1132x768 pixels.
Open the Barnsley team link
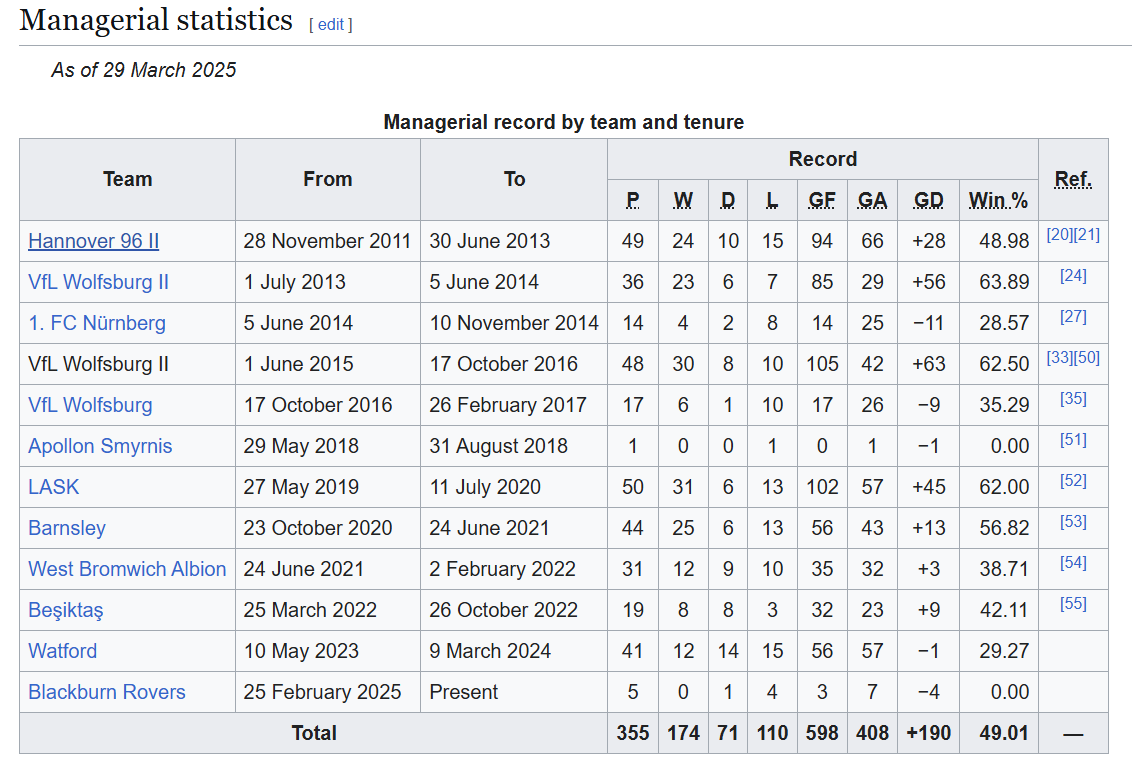pos(67,528)
